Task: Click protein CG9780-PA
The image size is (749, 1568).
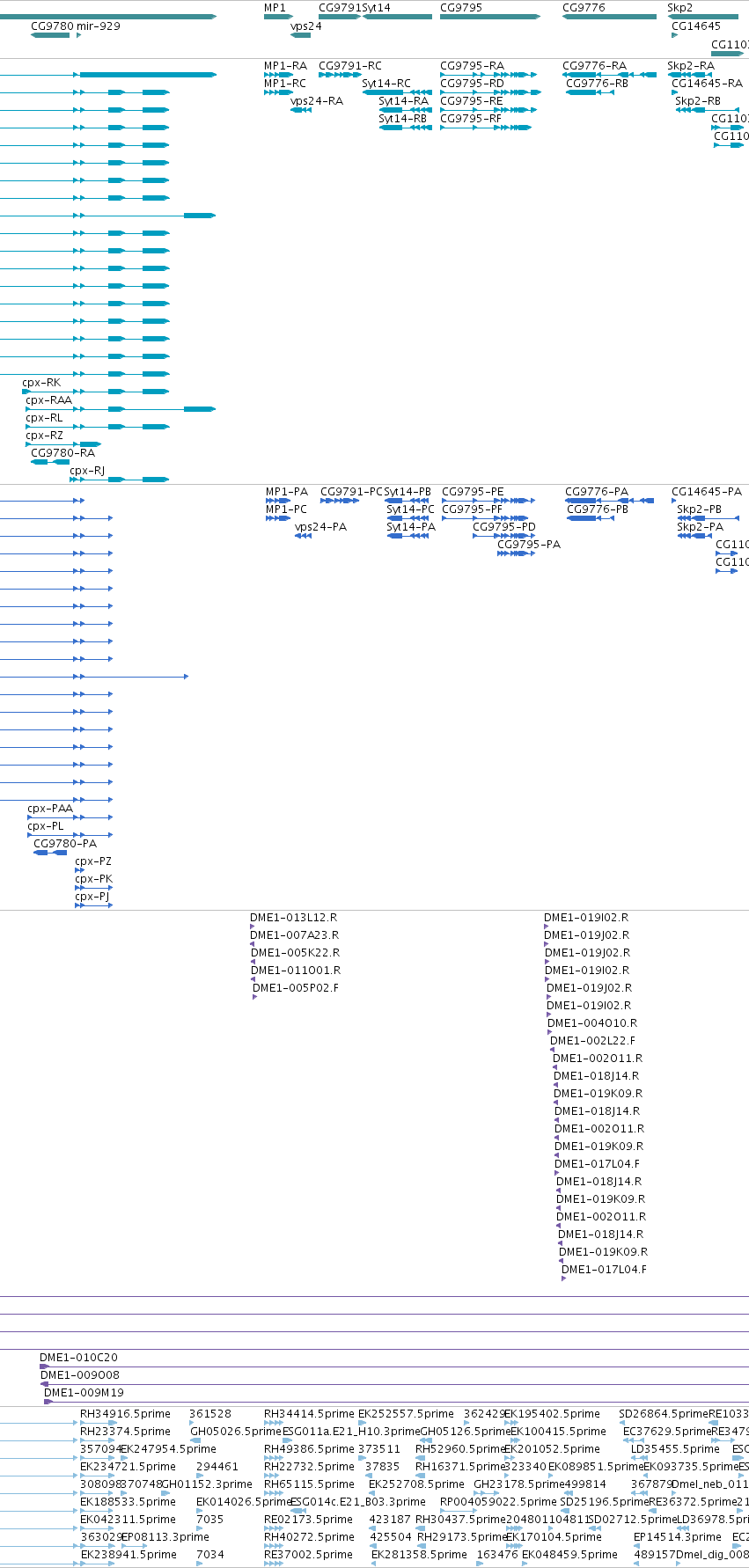Action: click(x=65, y=844)
